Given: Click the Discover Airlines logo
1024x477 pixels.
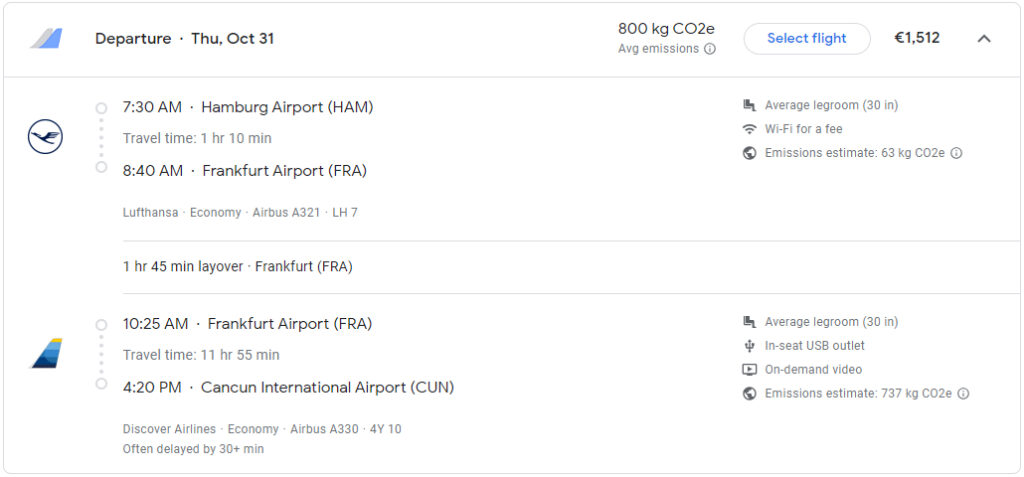Looking at the screenshot, I should point(46,354).
